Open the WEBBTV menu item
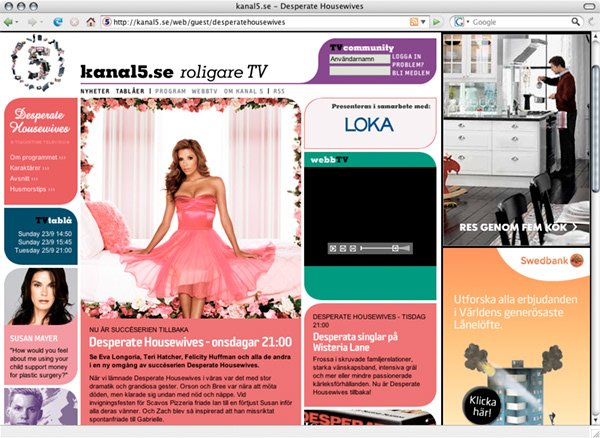Viewport: 600px width, 438px height. coord(204,91)
